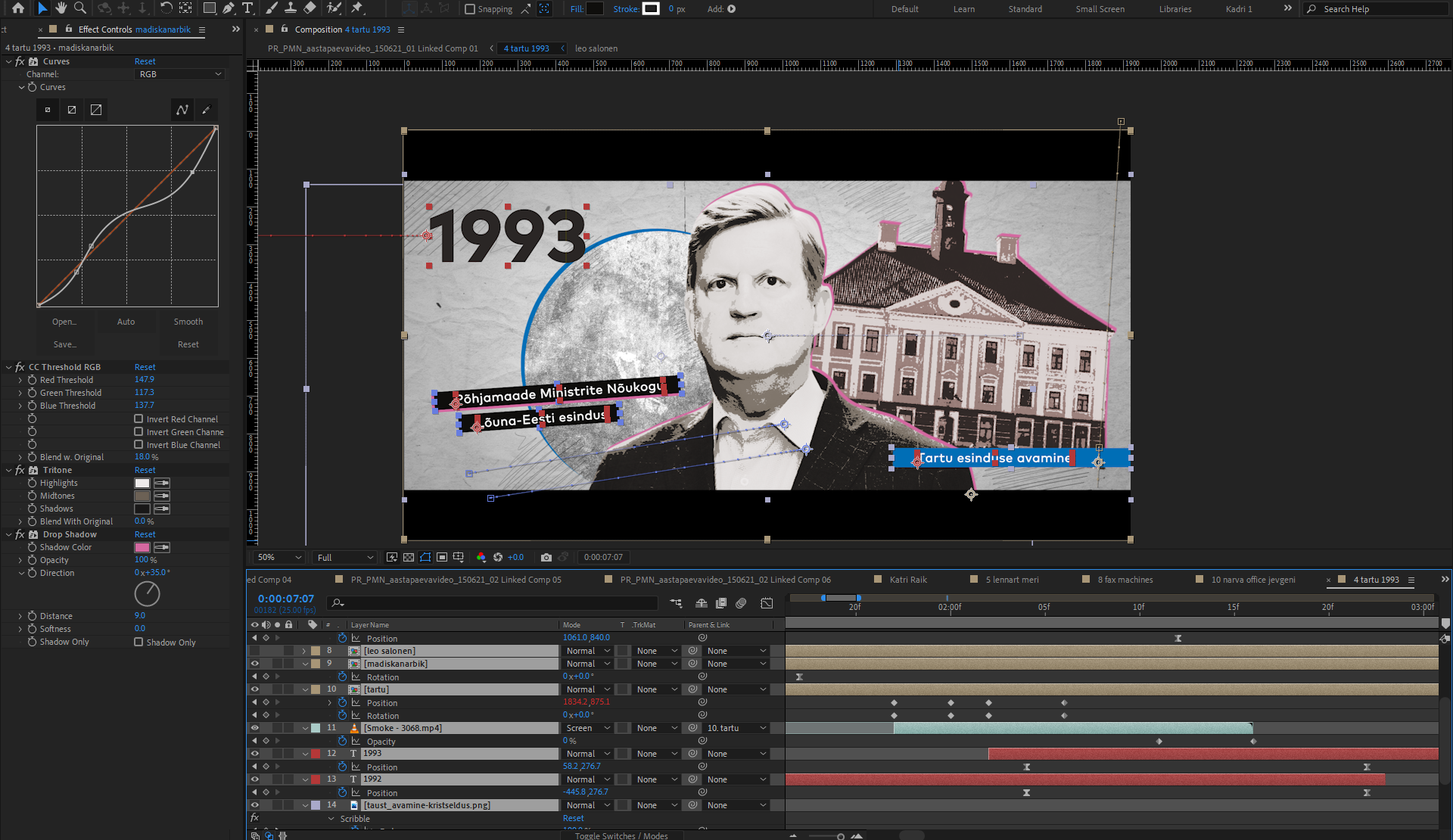Enable the Snapping checkbox
The height and width of the screenshot is (840, 1453).
point(470,9)
